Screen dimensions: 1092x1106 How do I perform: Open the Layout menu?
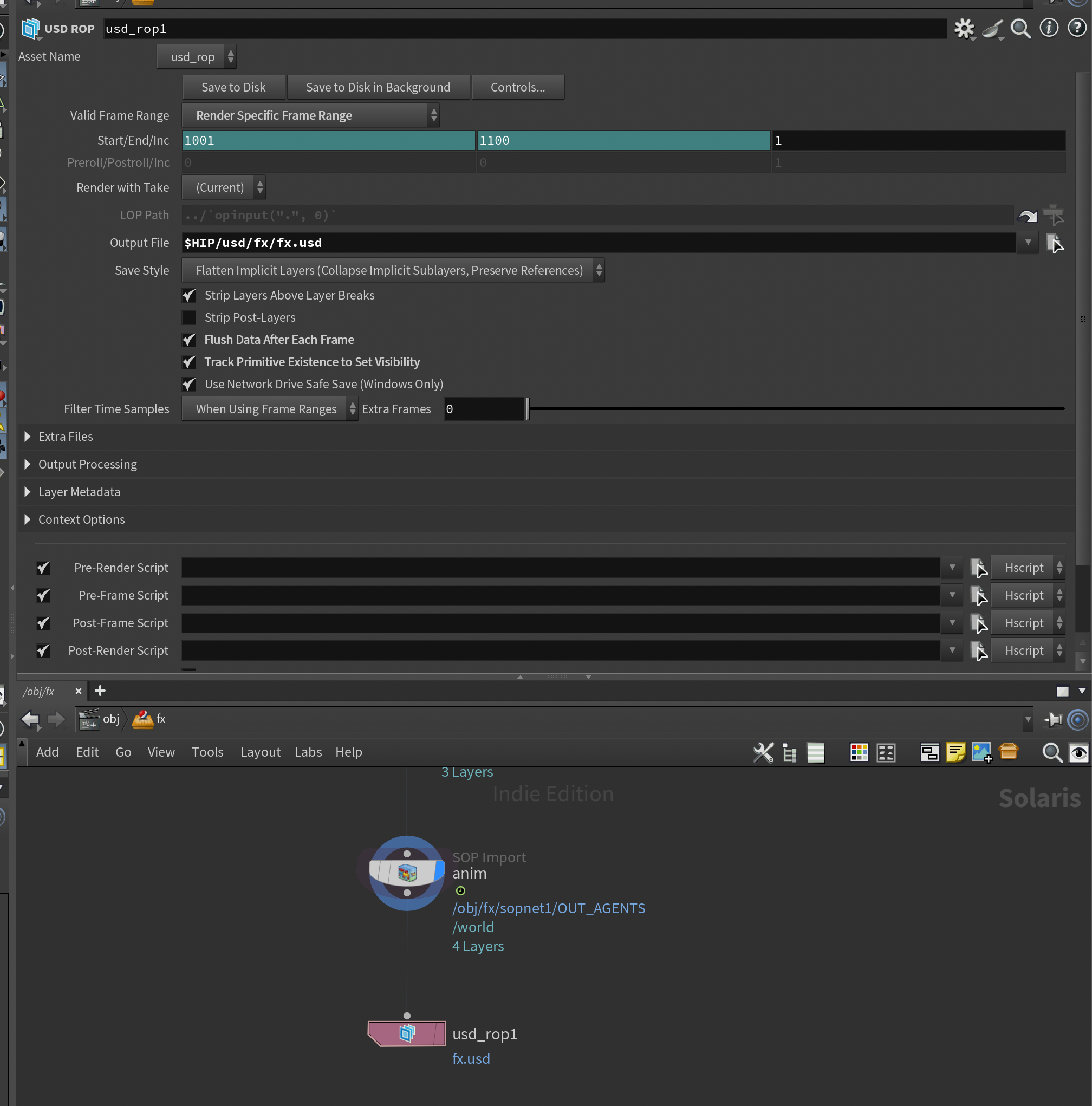pos(260,752)
